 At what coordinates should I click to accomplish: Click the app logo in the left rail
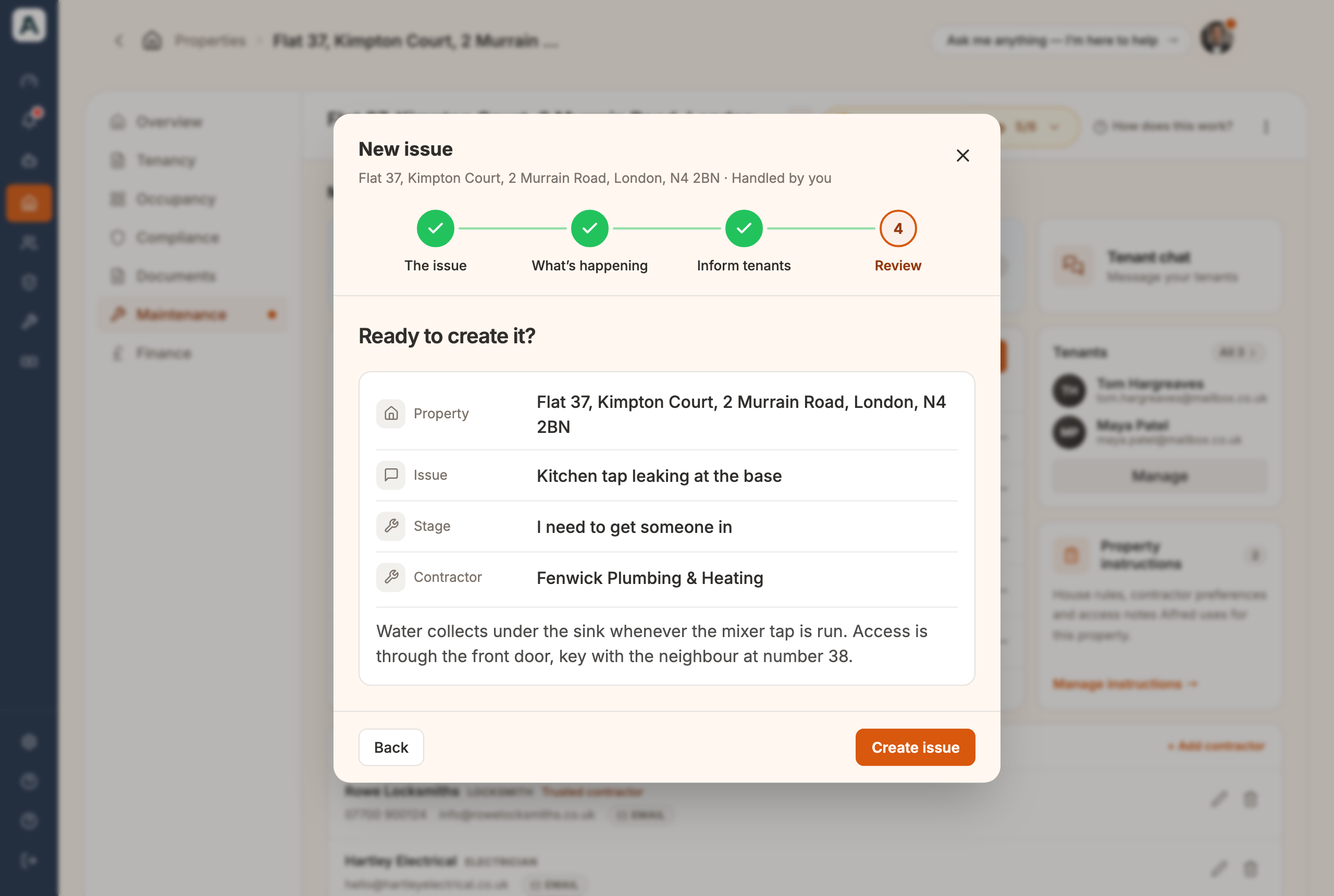tap(29, 25)
